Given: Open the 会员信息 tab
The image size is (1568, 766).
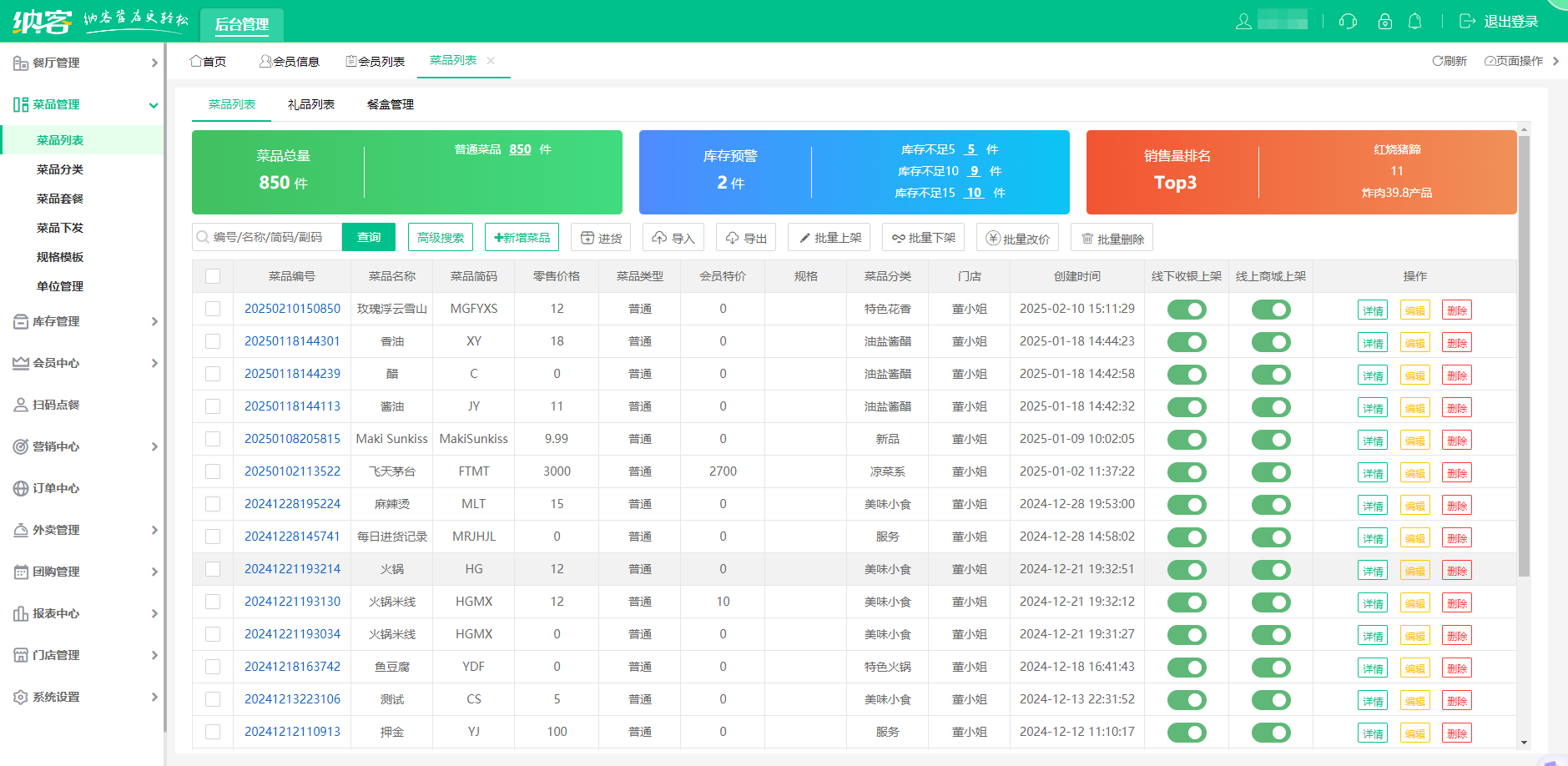Looking at the screenshot, I should (292, 60).
